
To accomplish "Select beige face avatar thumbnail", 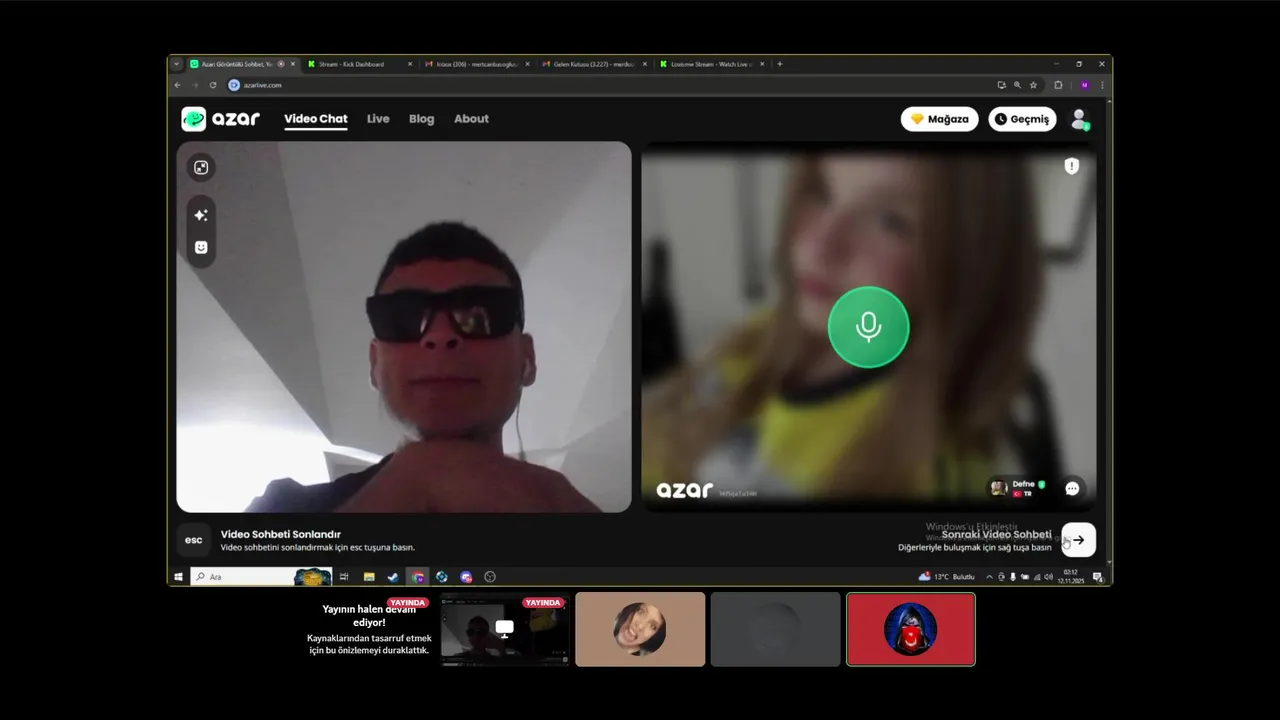I will pos(640,629).
